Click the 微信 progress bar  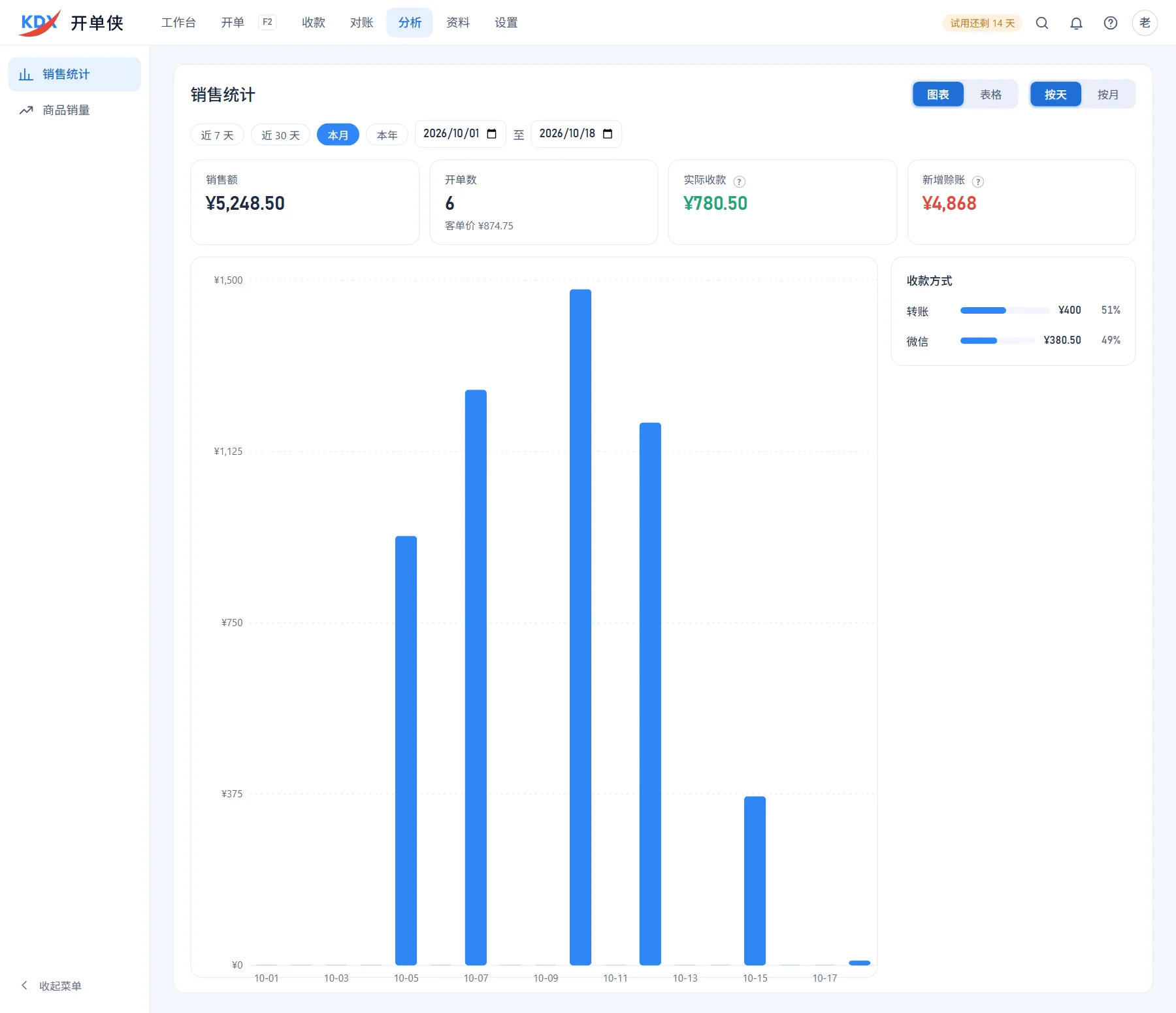(x=998, y=340)
